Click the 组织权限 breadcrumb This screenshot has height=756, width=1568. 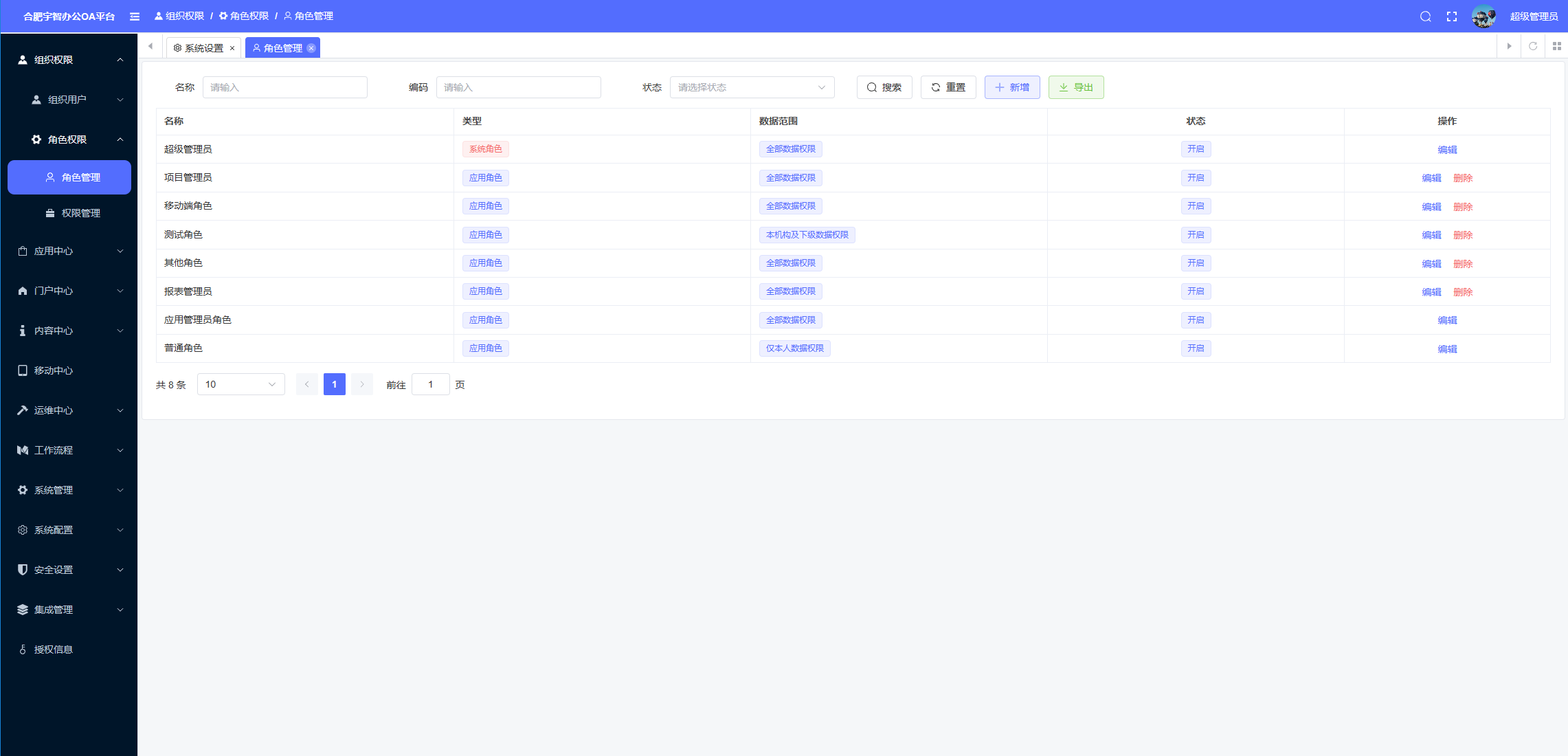point(179,16)
